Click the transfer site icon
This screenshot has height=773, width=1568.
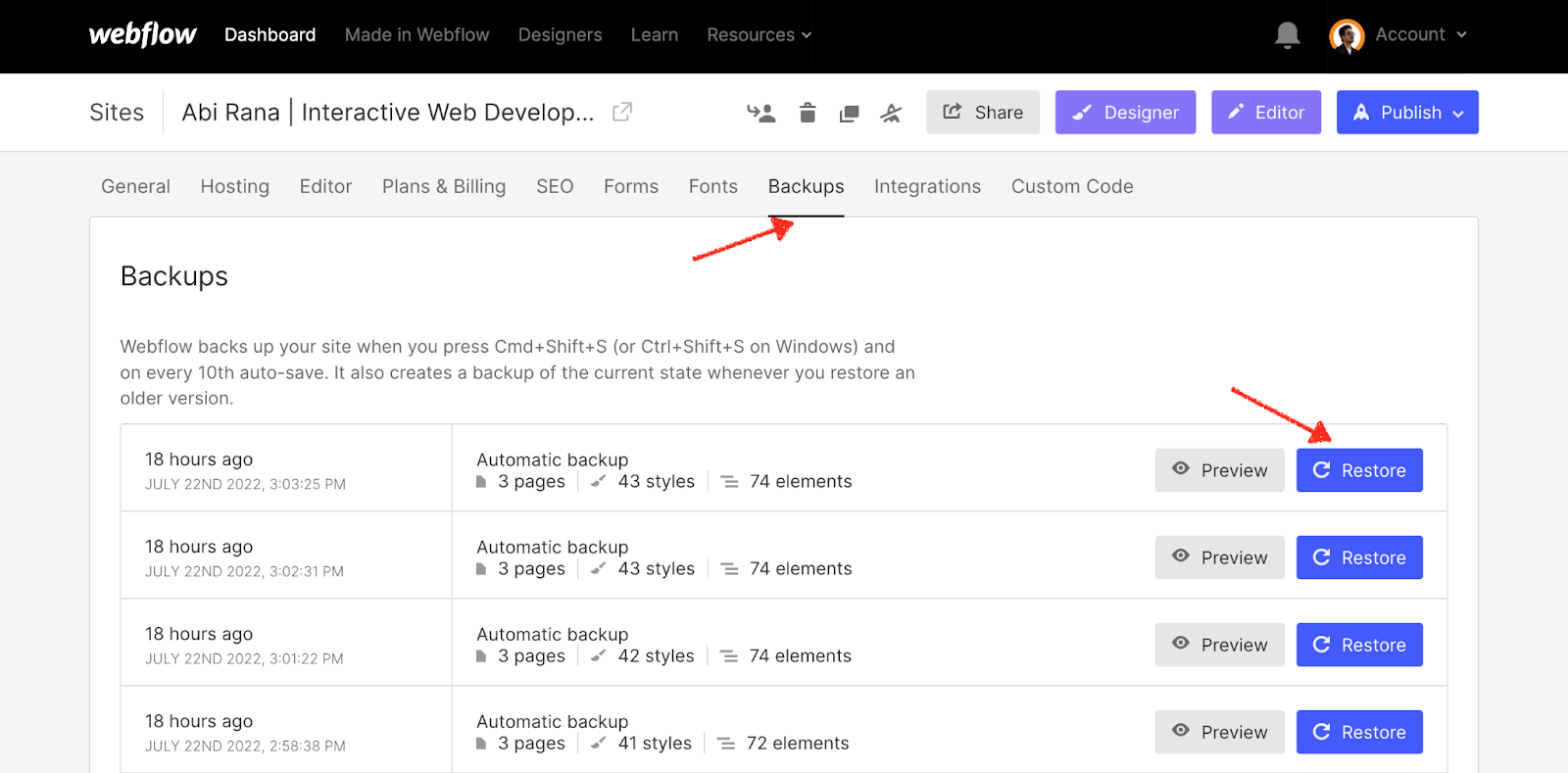point(760,113)
